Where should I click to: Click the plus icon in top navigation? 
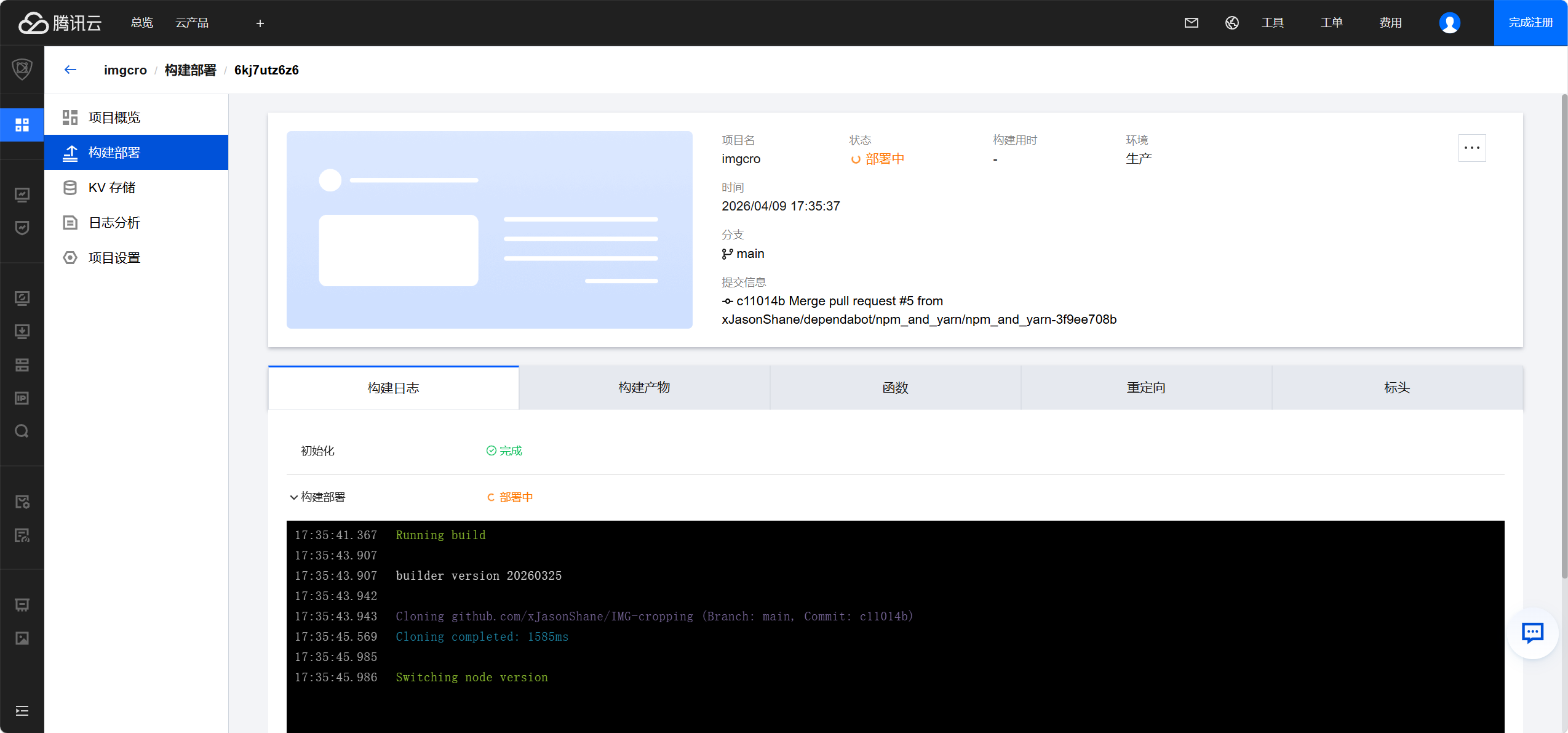click(260, 23)
